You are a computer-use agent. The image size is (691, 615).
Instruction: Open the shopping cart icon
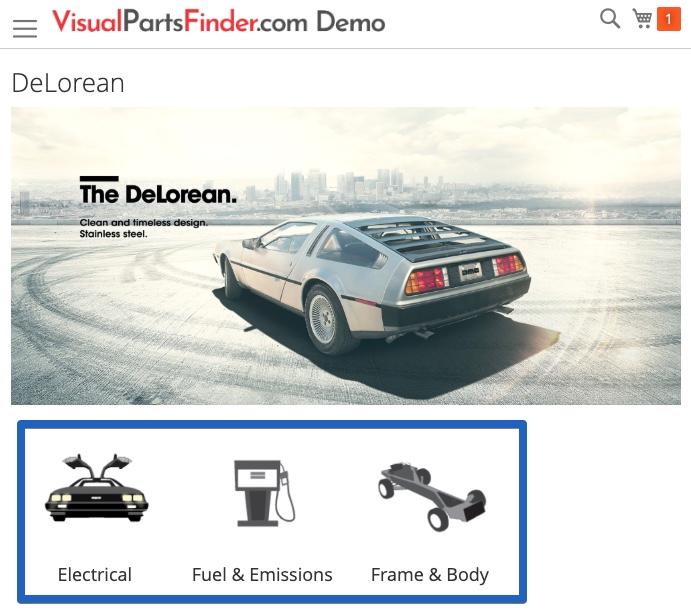point(643,19)
